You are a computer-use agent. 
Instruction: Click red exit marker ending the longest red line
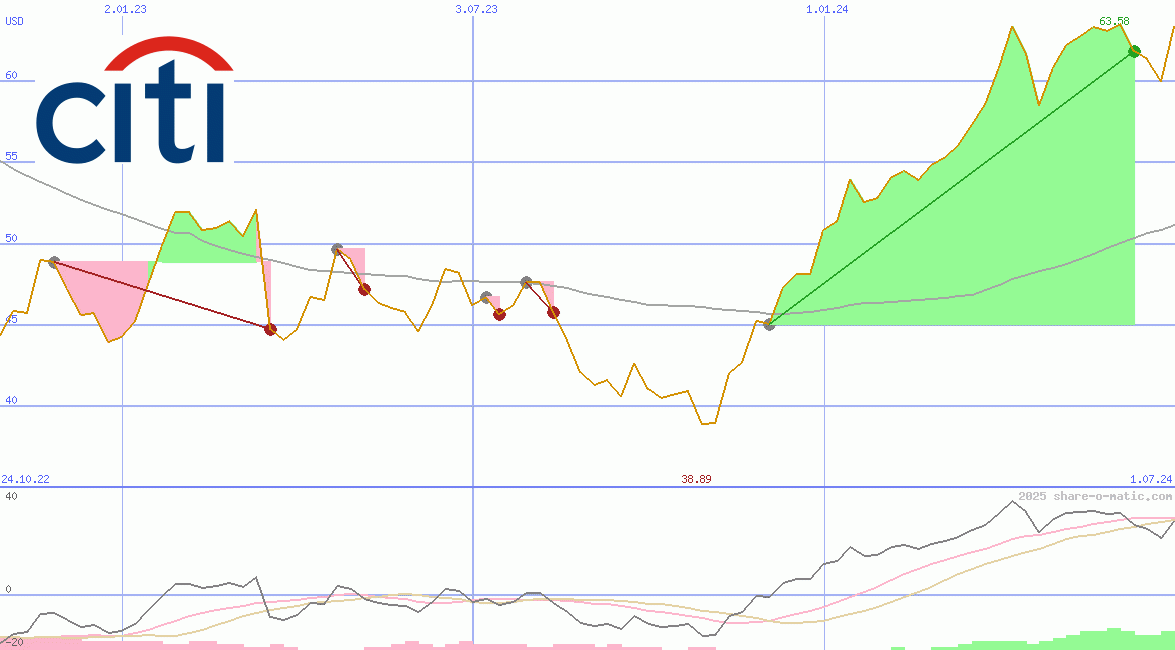270,329
